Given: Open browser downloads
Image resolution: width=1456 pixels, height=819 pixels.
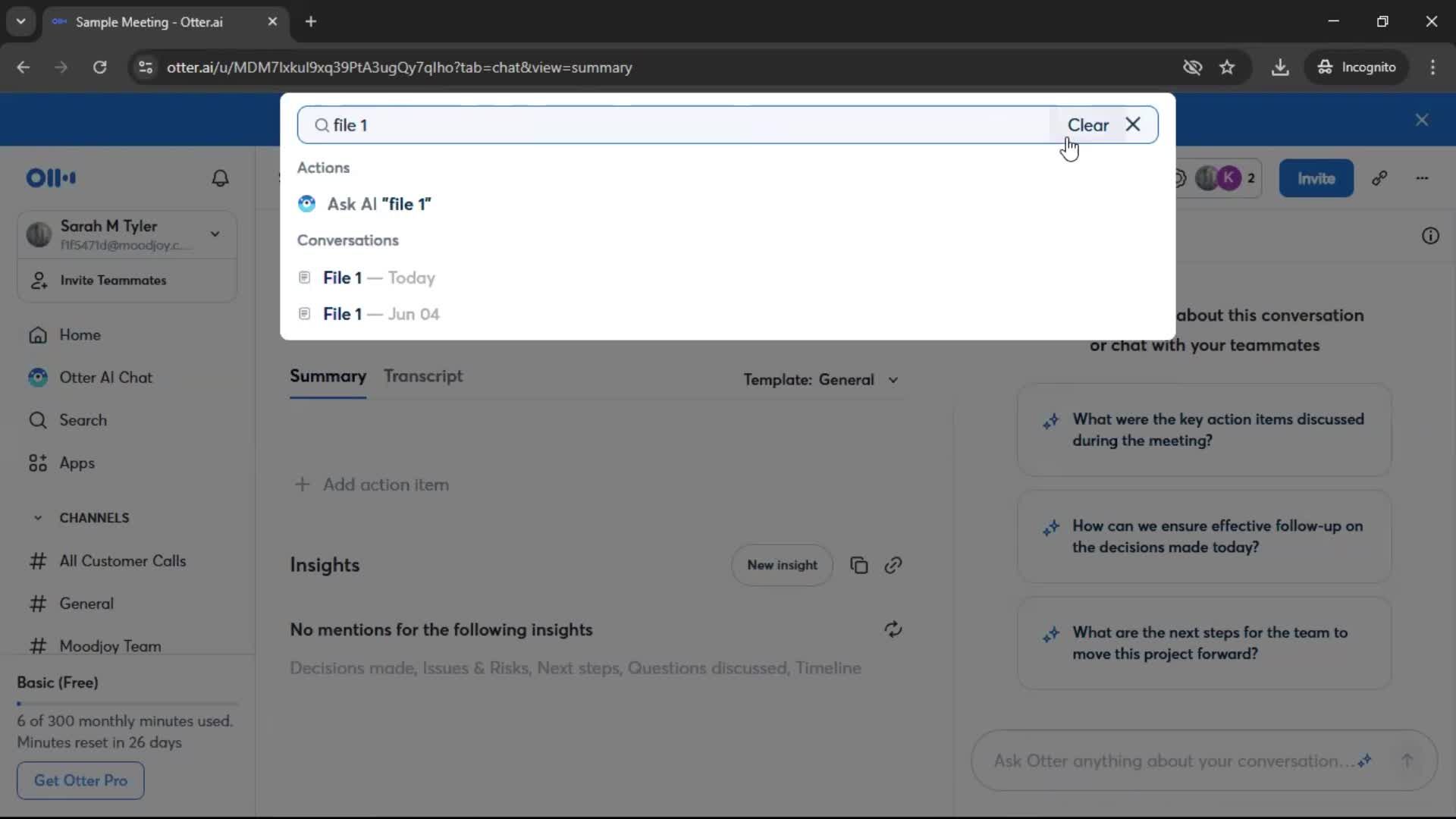Looking at the screenshot, I should [1280, 67].
